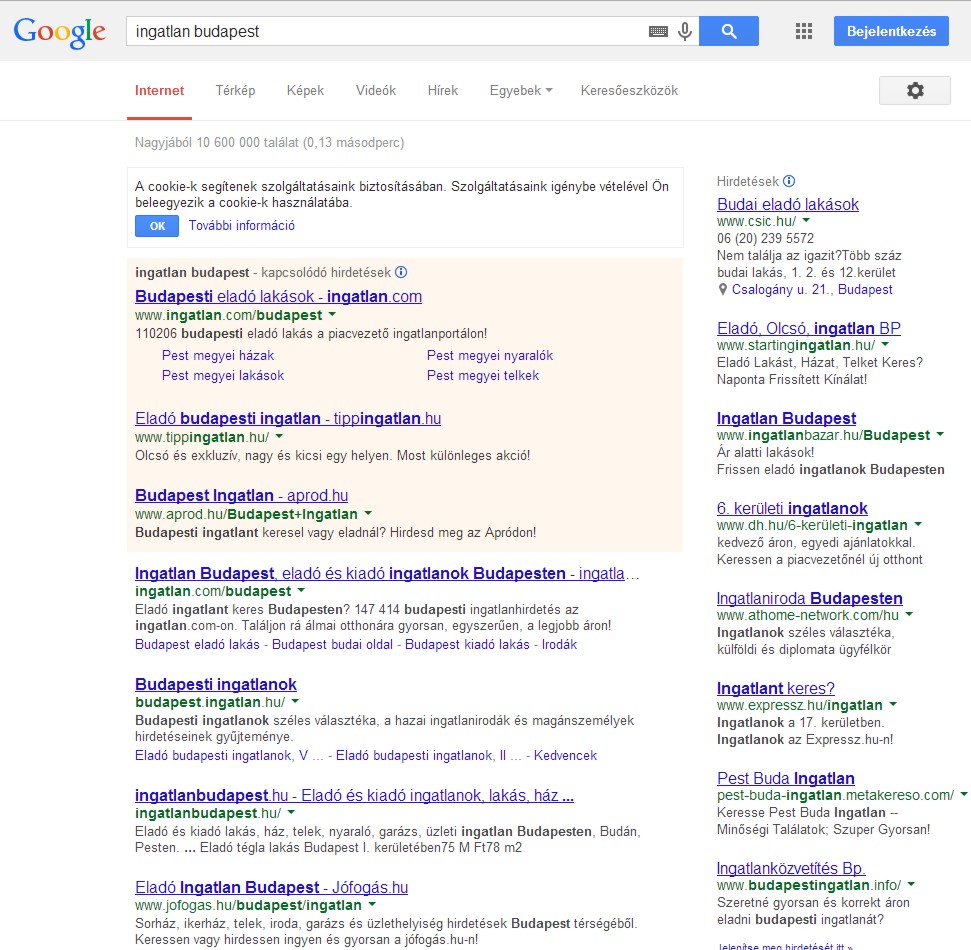The width and height of the screenshot is (971, 950).
Task: Expand dropdown arrow next to organic ingatlan.com/budapest
Action: pyautogui.click(x=302, y=590)
